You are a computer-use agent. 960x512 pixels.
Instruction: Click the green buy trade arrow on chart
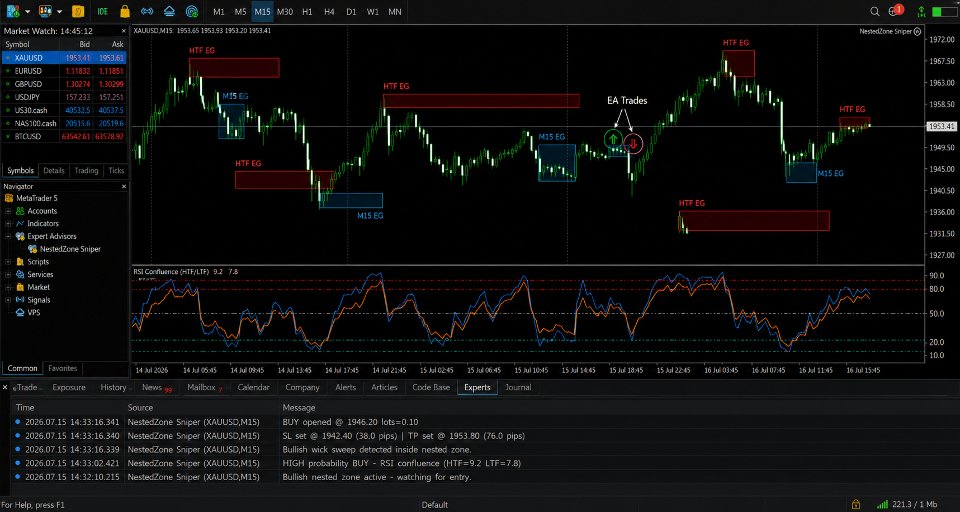[613, 139]
